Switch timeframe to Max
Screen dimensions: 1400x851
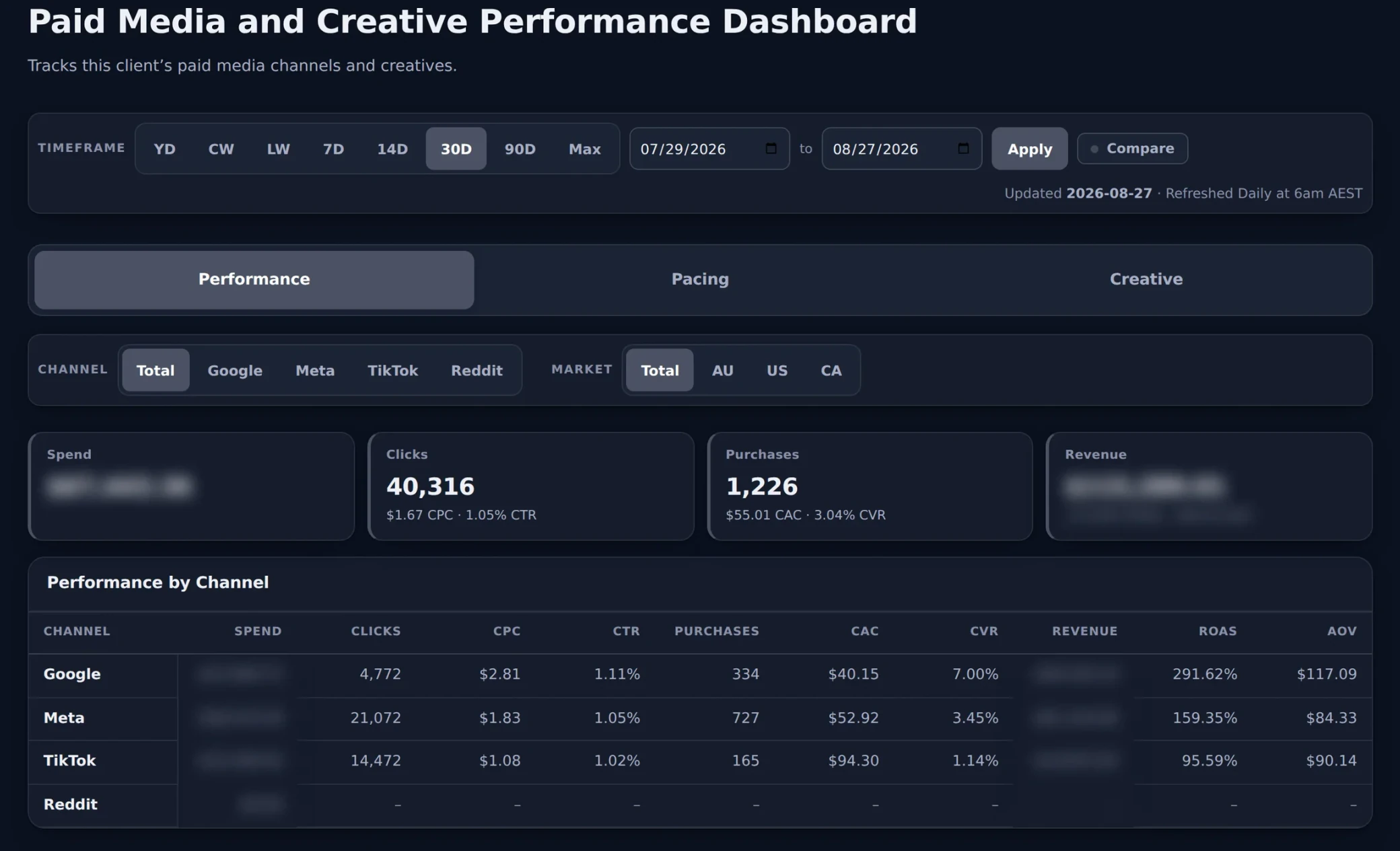coord(584,149)
